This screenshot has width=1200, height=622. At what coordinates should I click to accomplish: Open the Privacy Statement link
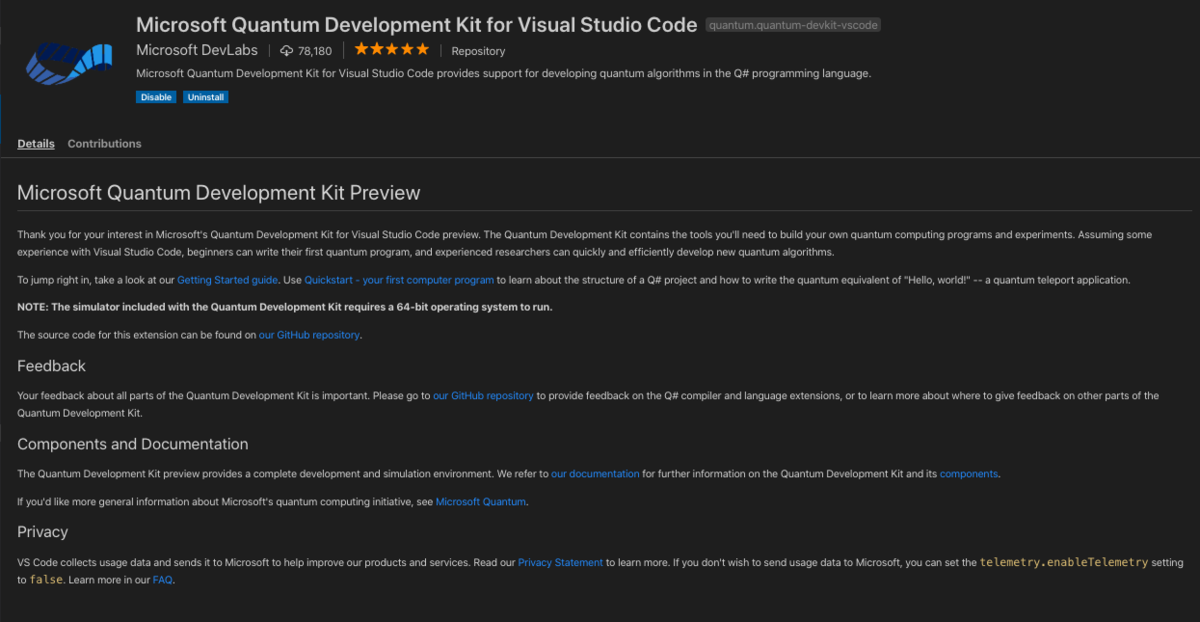point(560,563)
